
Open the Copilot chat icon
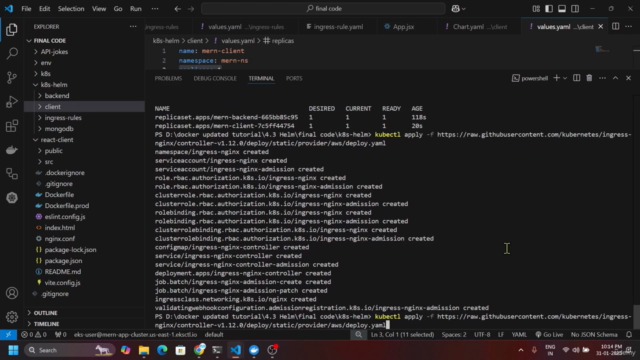(456, 9)
